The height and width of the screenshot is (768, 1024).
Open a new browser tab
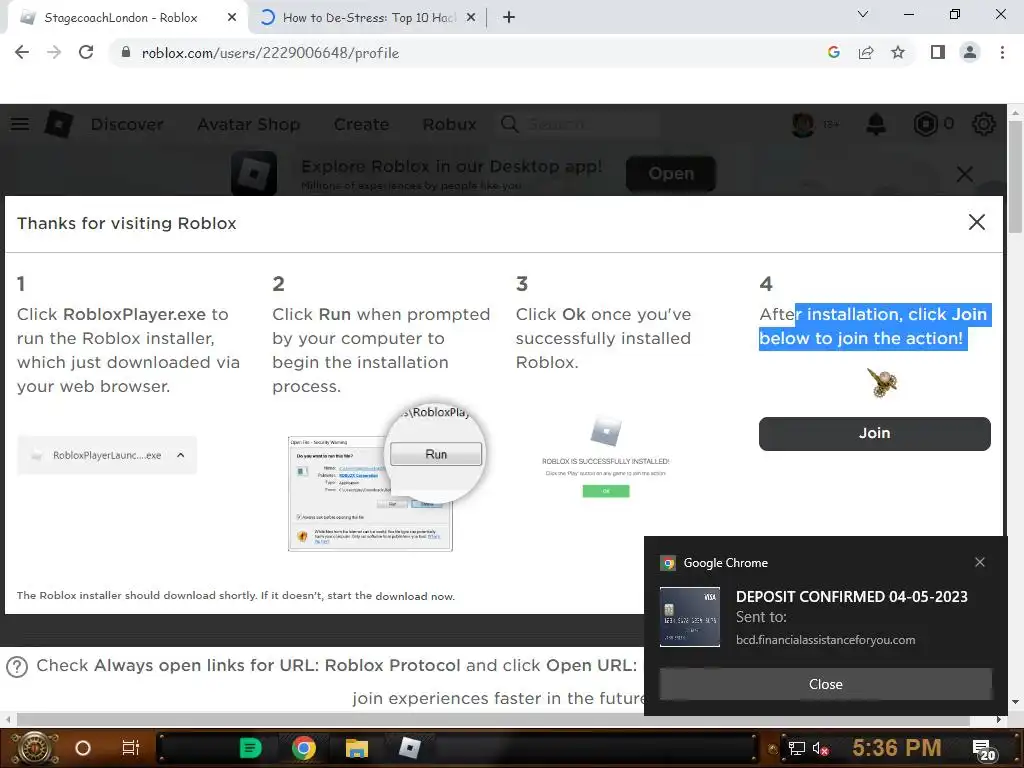coord(509,18)
